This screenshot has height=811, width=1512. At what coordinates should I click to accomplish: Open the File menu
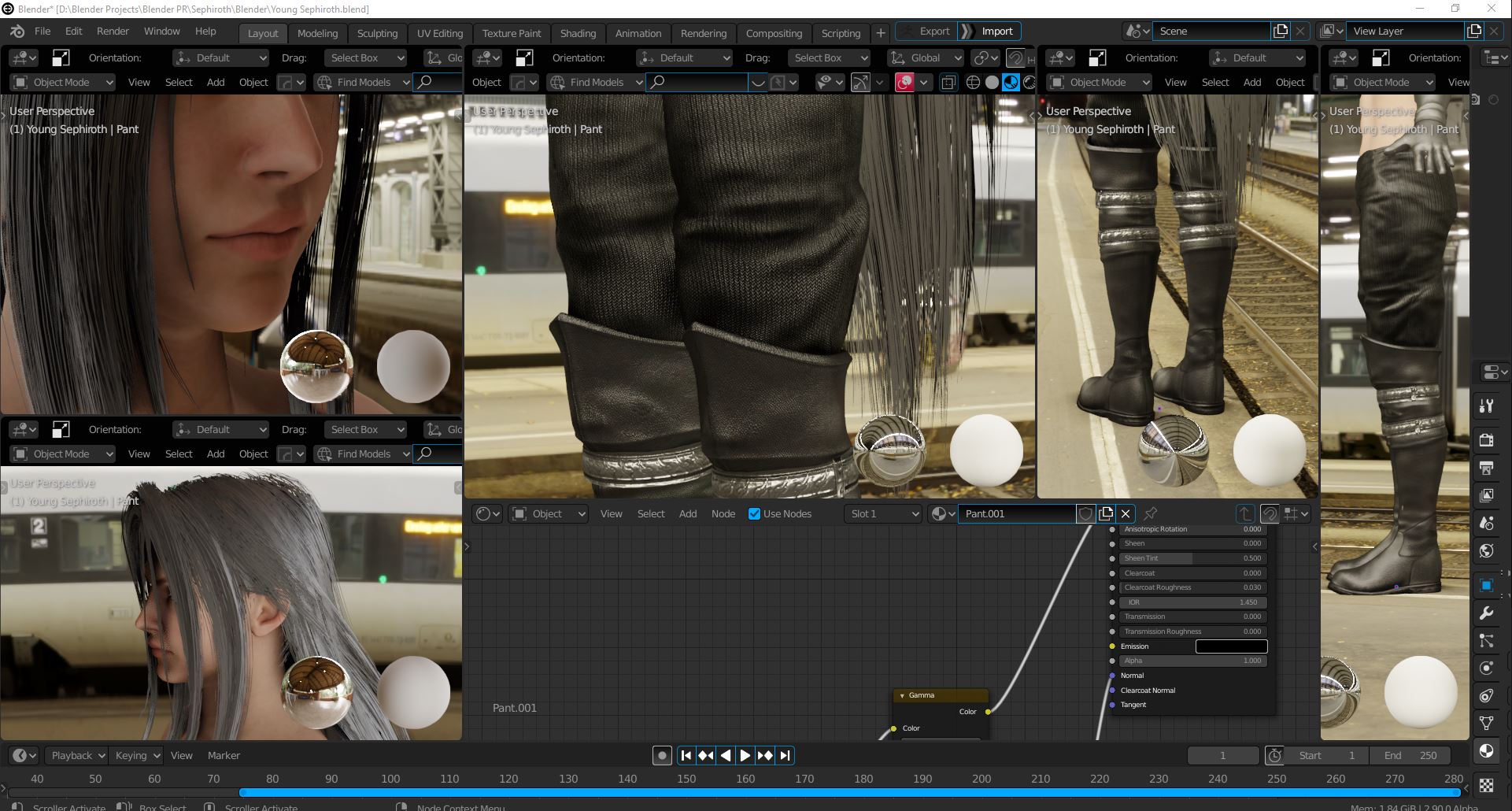pyautogui.click(x=43, y=31)
